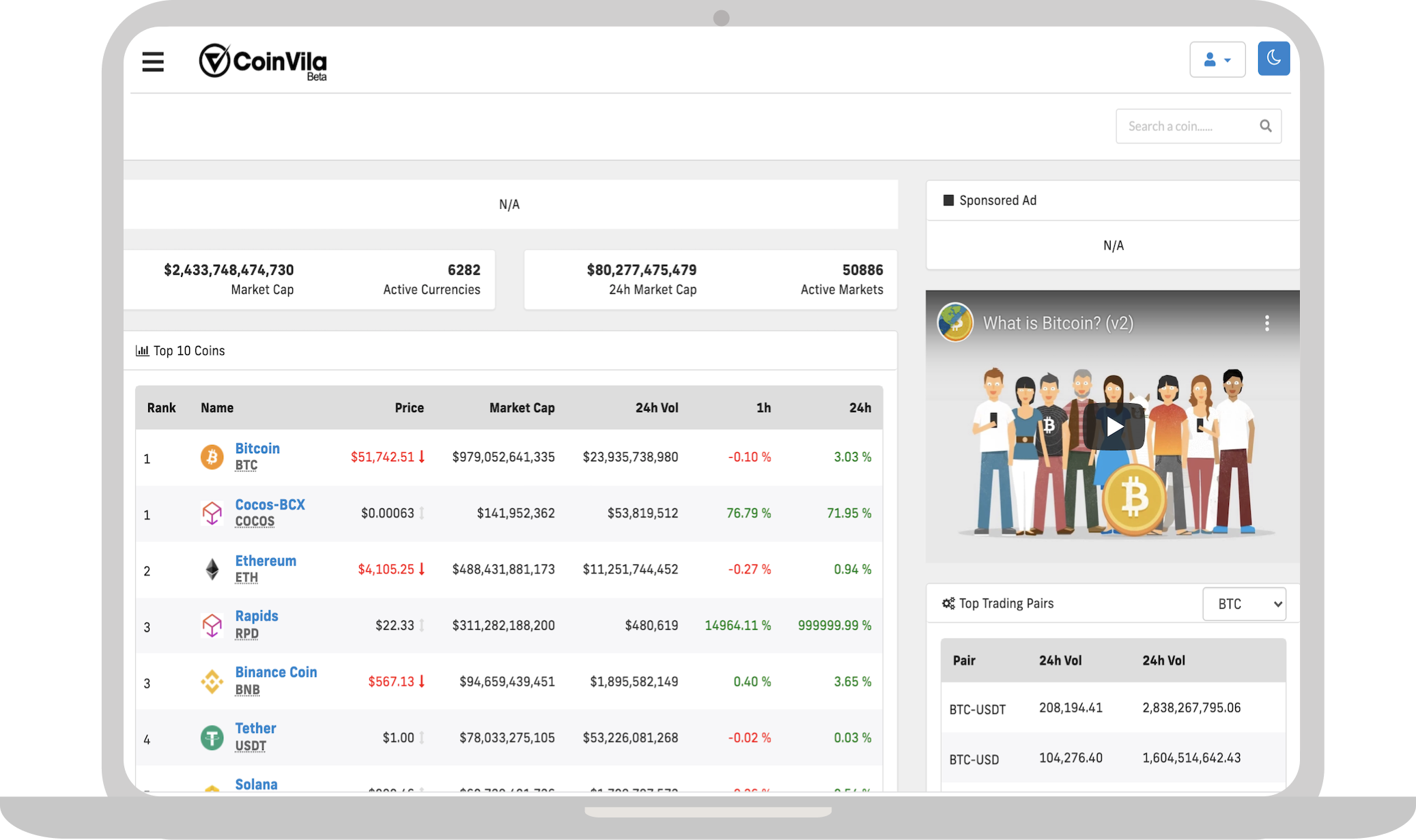Click the search magnifier icon

tap(1265, 126)
